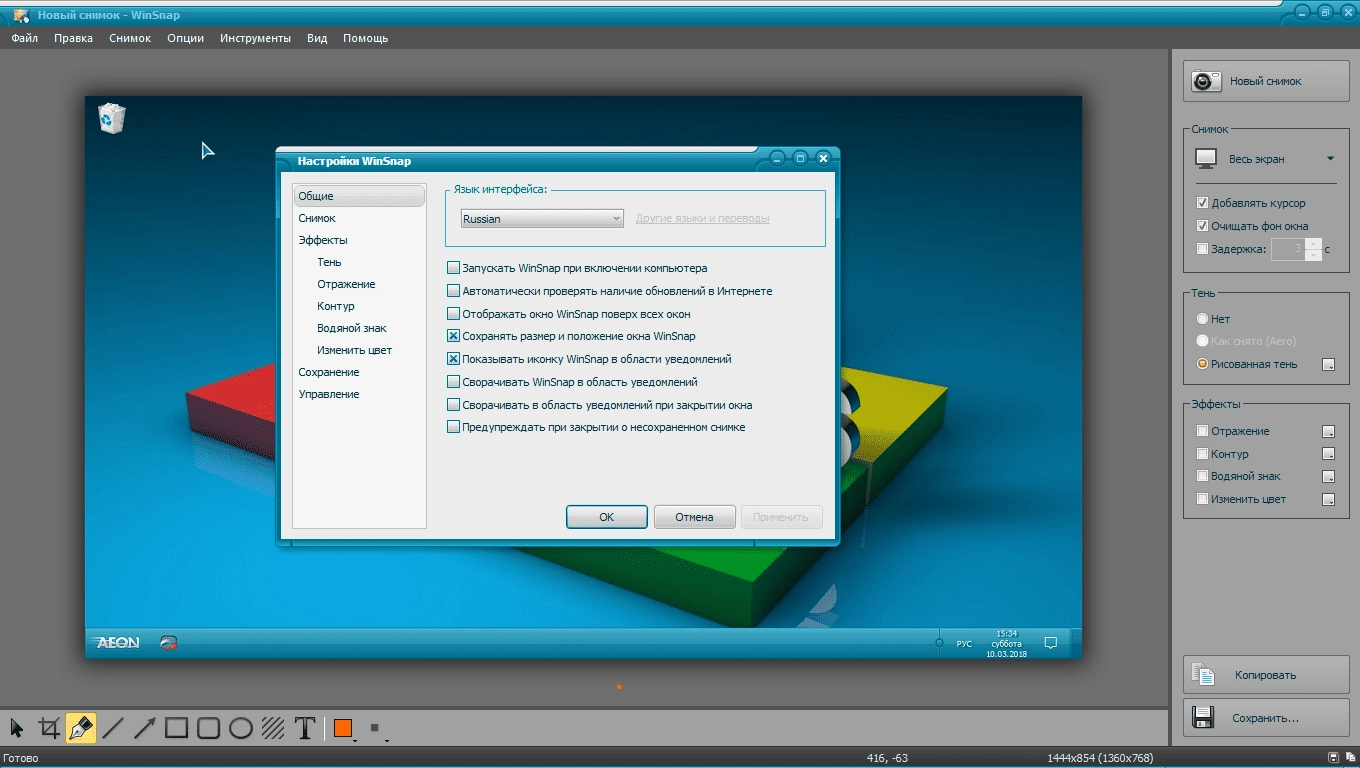Click the РУС language indicator in captured taskbar
The height and width of the screenshot is (768, 1360).
click(x=964, y=644)
